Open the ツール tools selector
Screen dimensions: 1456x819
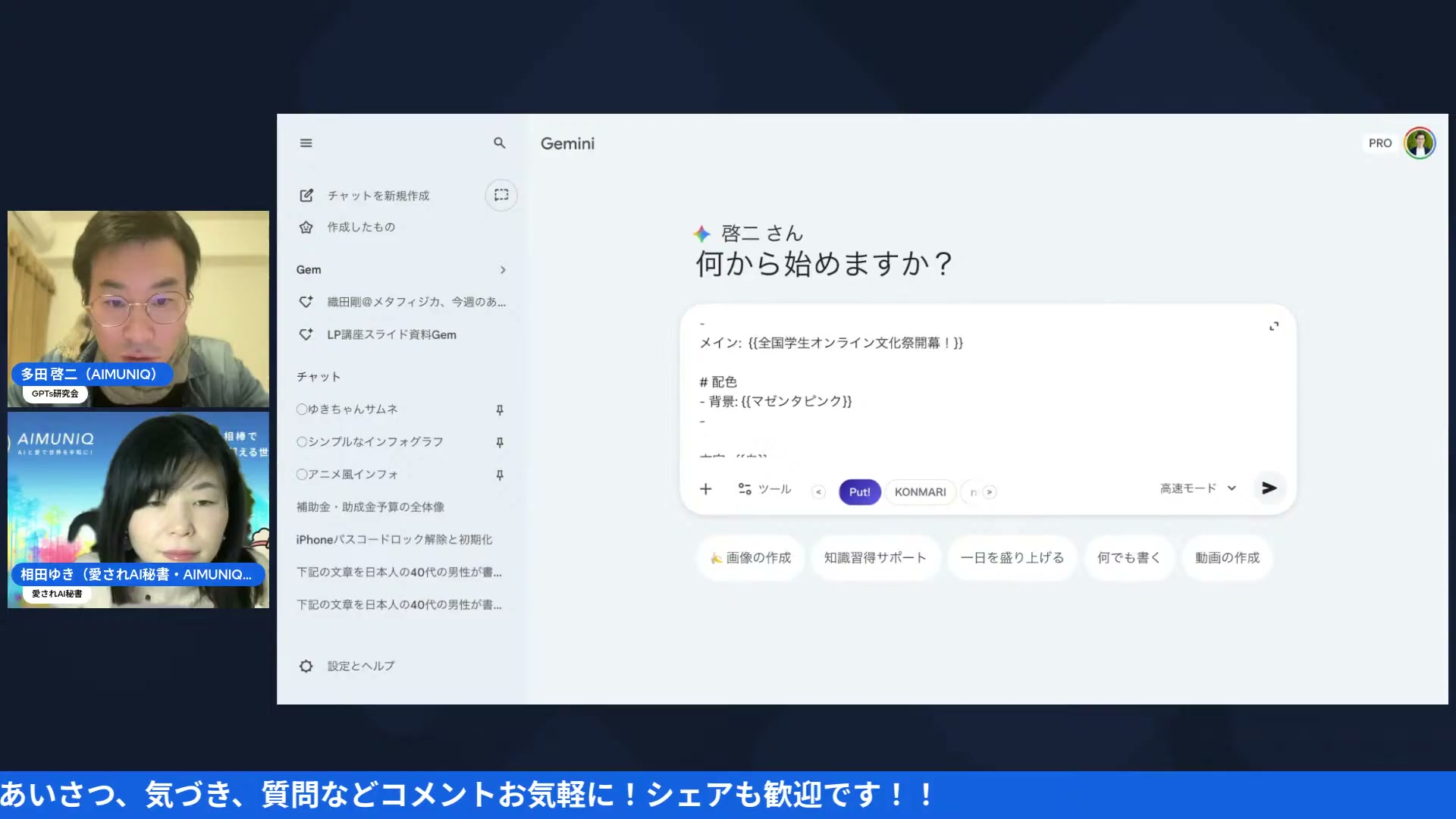click(x=764, y=489)
